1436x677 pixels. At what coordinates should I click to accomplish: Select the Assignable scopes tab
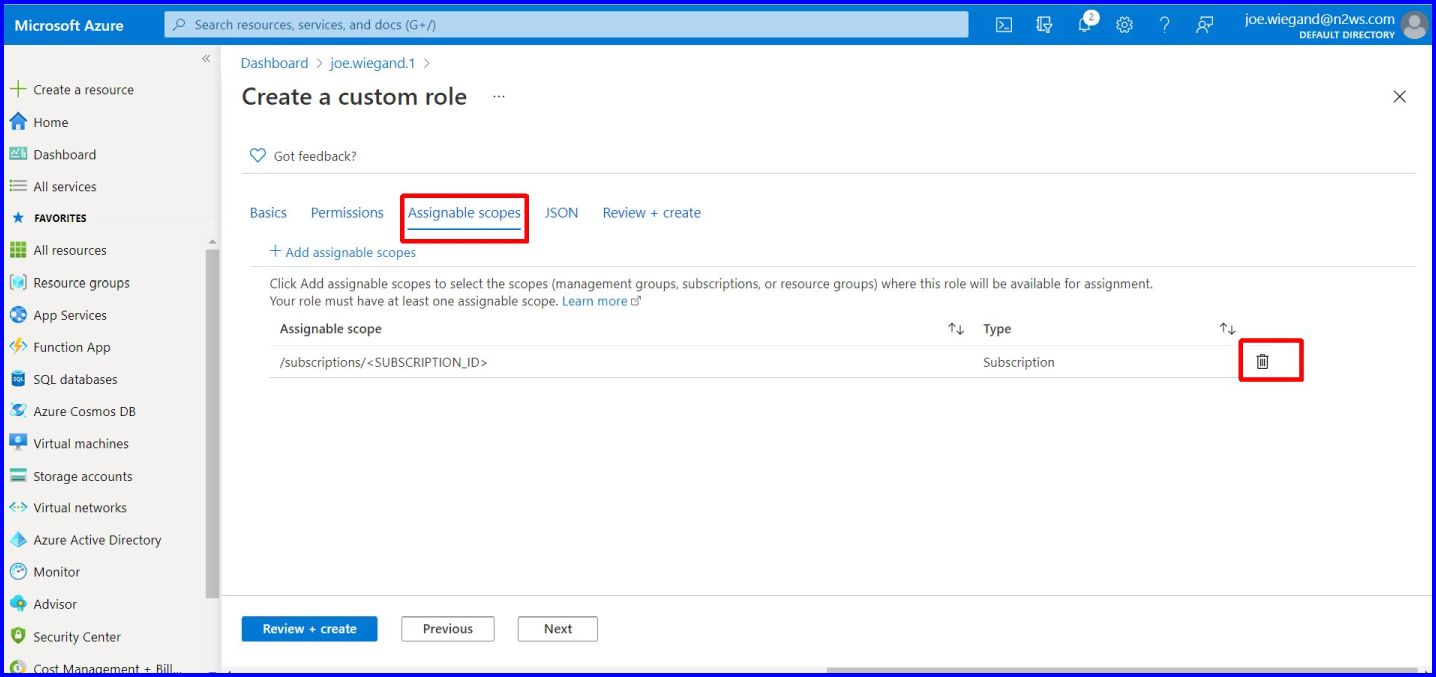tap(464, 213)
